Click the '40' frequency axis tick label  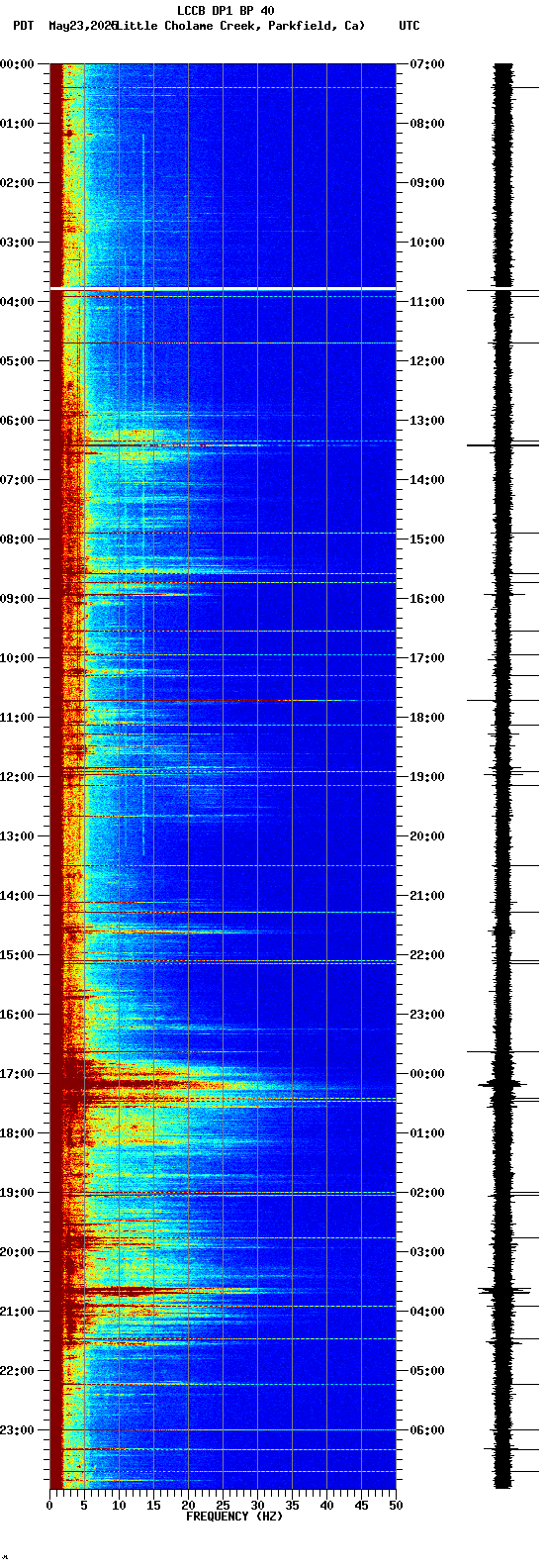326,1505
